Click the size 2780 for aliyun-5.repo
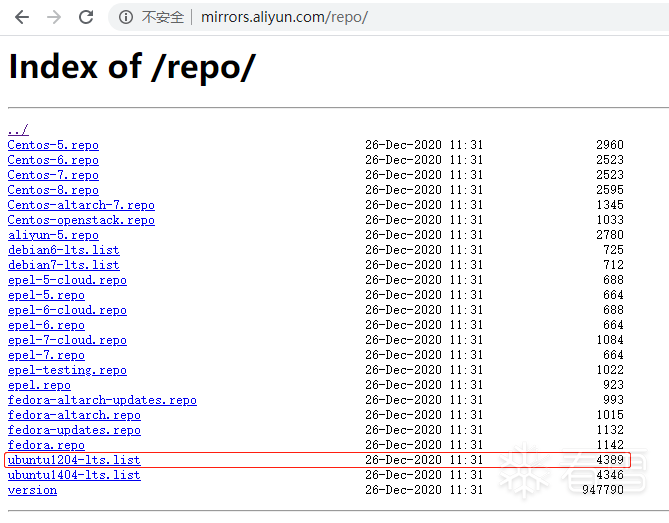Image resolution: width=669 pixels, height=523 pixels. (610, 235)
